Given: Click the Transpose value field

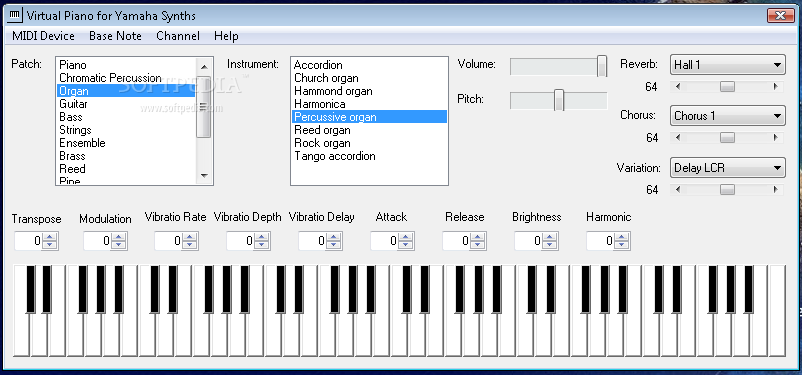Looking at the screenshot, I should coord(28,241).
